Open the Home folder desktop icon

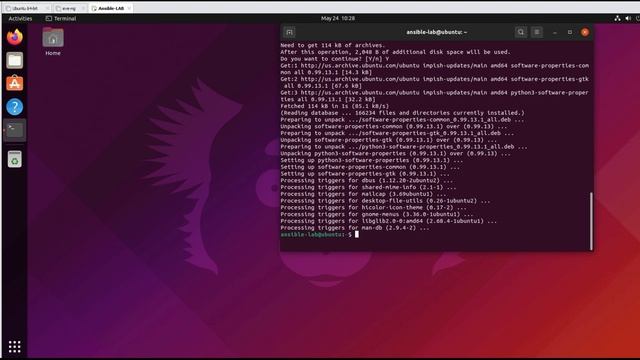[53, 42]
